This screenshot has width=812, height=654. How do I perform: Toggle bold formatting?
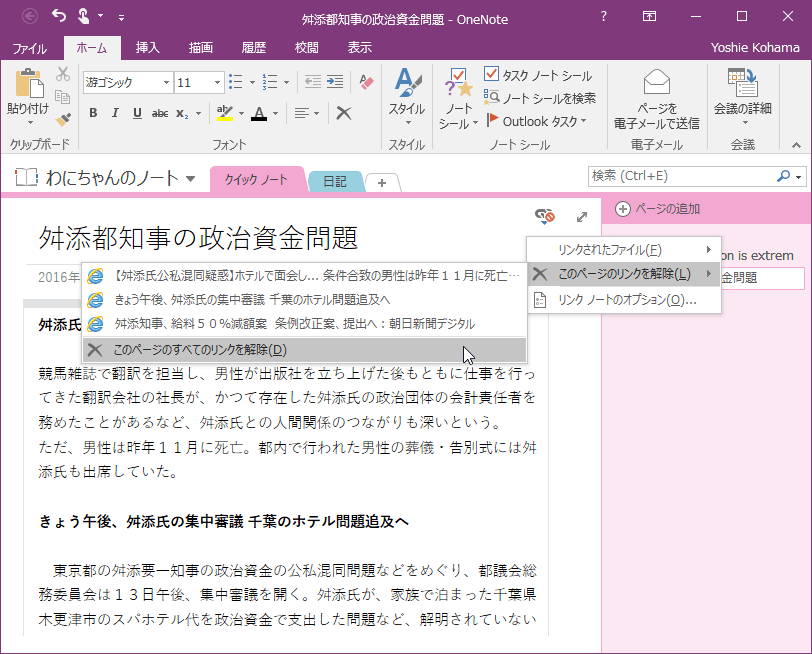click(x=93, y=113)
